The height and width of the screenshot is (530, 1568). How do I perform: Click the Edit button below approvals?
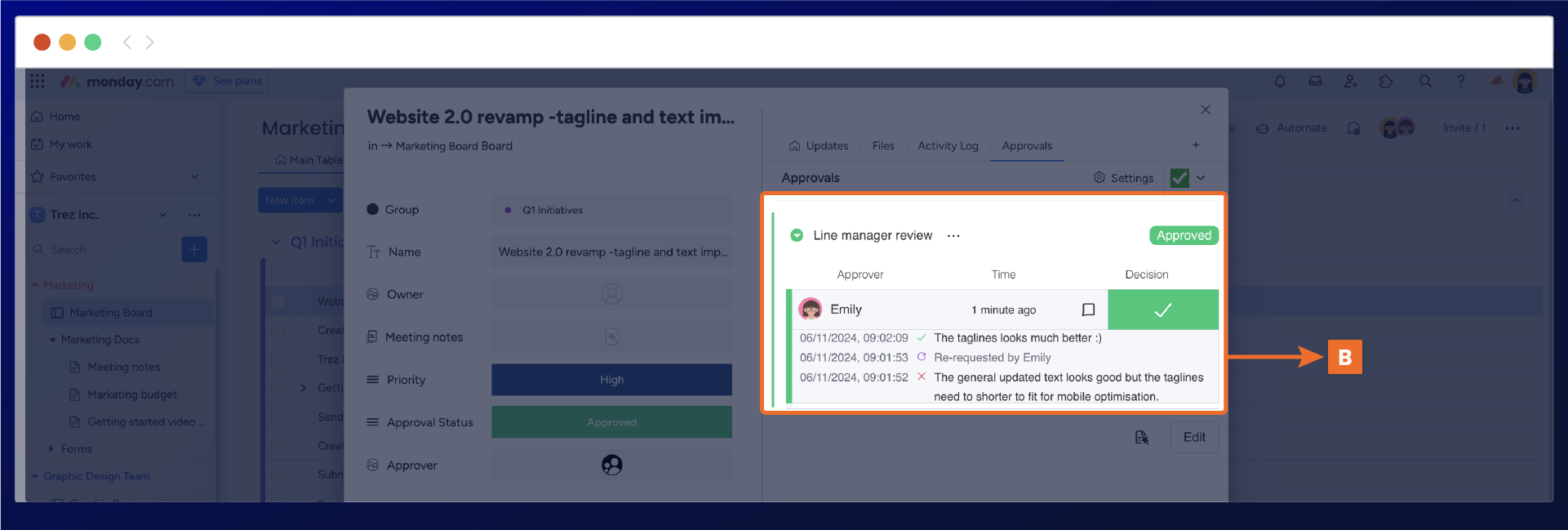(1194, 438)
